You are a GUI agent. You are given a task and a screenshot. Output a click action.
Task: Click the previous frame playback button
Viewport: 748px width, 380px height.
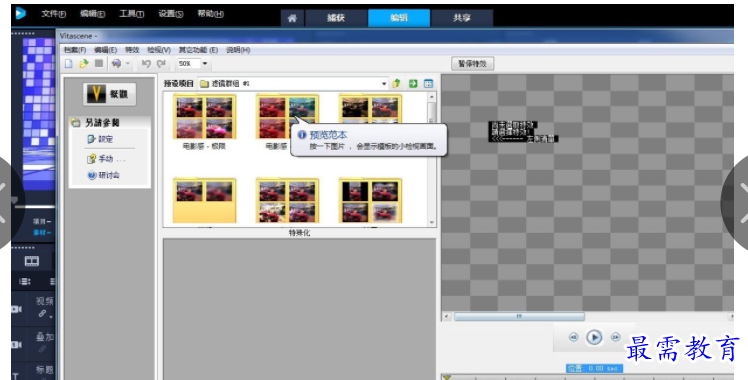573,337
